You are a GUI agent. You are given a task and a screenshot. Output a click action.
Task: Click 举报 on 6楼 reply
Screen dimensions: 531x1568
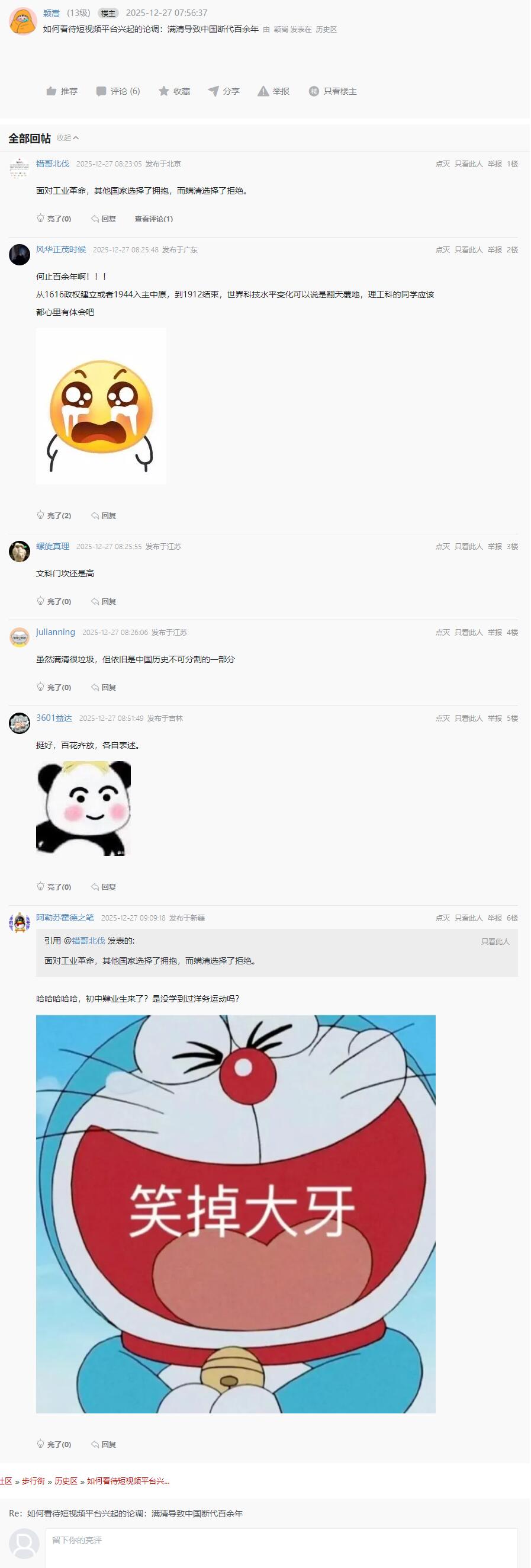[495, 919]
